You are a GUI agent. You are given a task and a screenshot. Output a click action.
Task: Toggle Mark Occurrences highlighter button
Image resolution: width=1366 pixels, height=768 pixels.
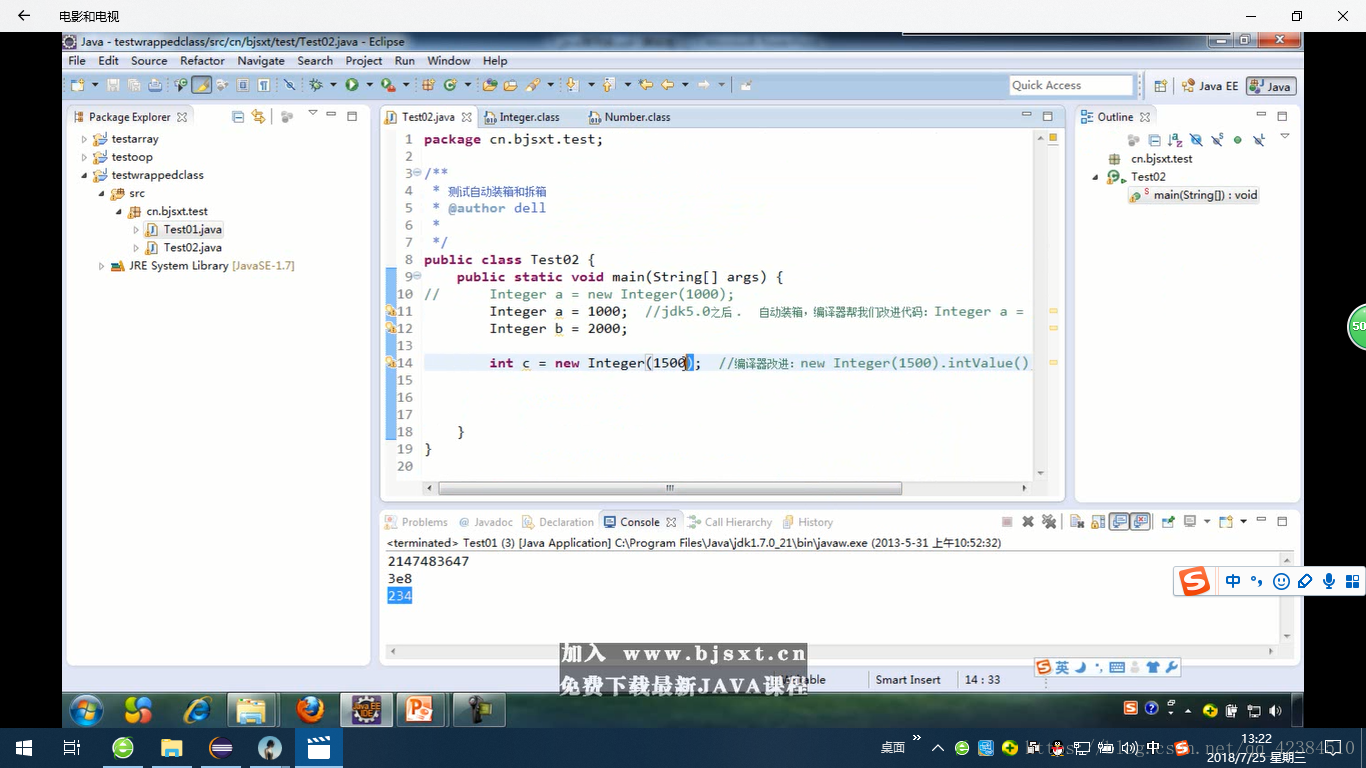click(201, 85)
